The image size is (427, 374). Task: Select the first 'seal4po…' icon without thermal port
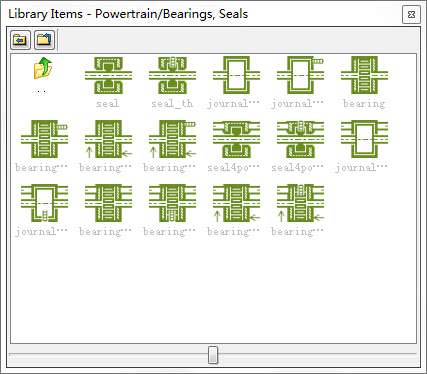pos(236,139)
